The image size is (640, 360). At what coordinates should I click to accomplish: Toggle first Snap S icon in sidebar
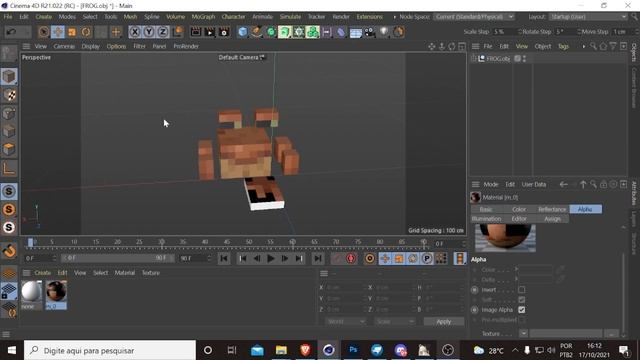(9, 191)
